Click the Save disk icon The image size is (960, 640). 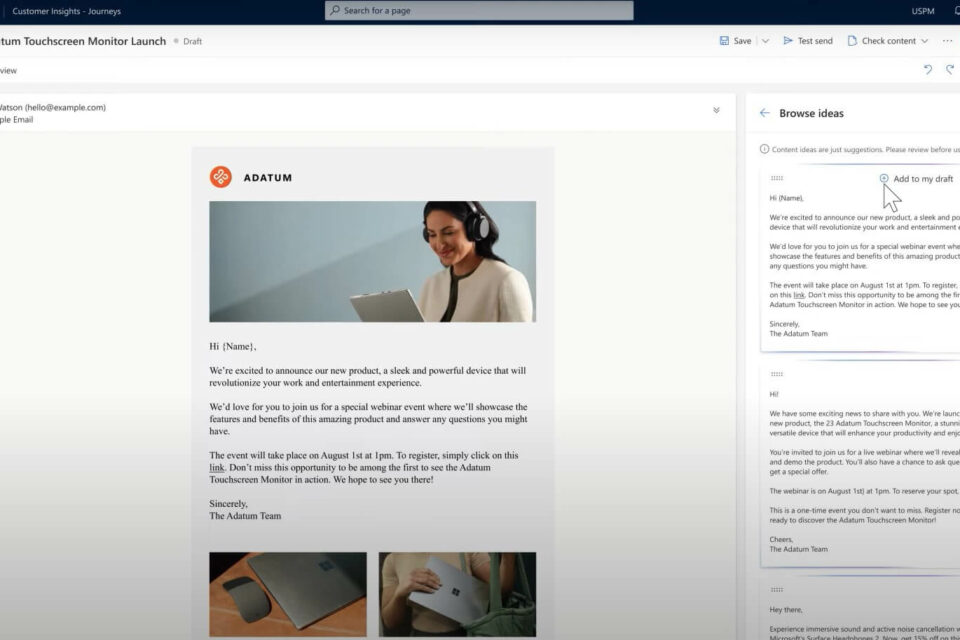pyautogui.click(x=724, y=41)
